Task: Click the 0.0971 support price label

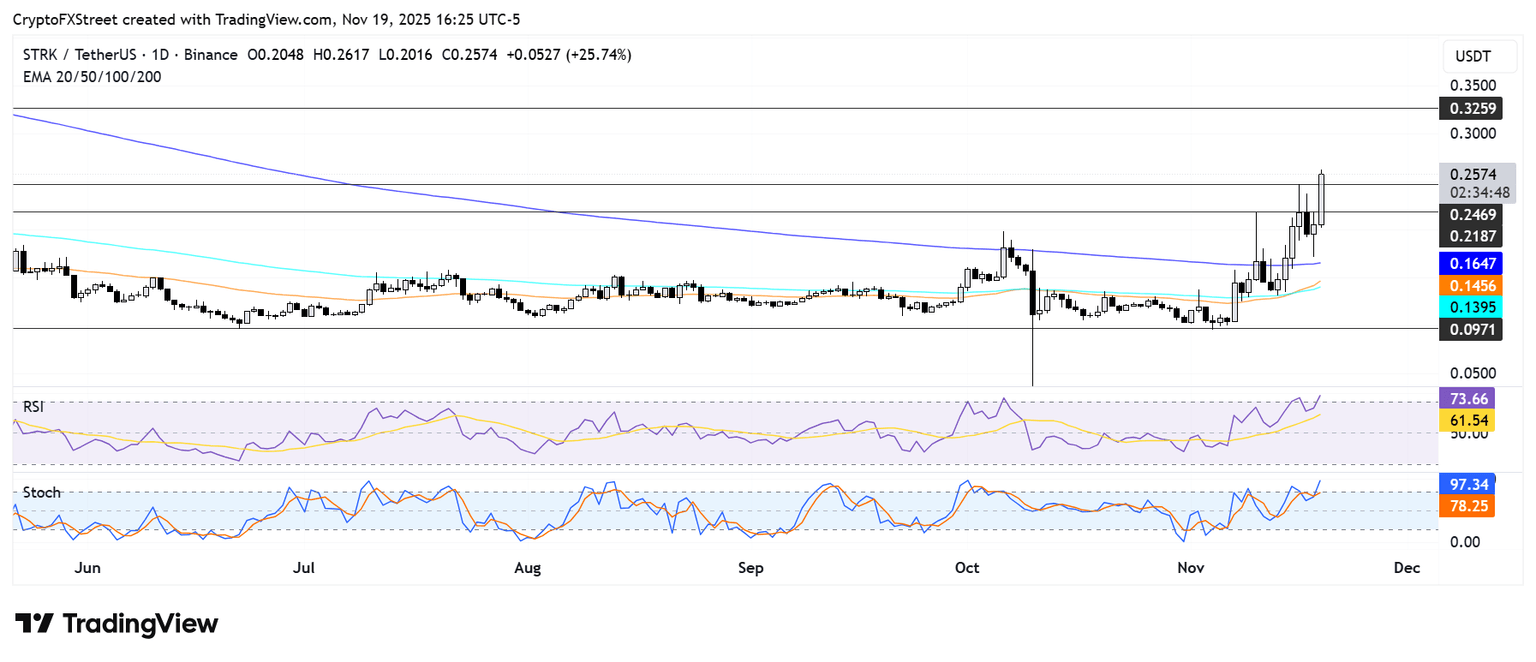Action: tap(1467, 328)
